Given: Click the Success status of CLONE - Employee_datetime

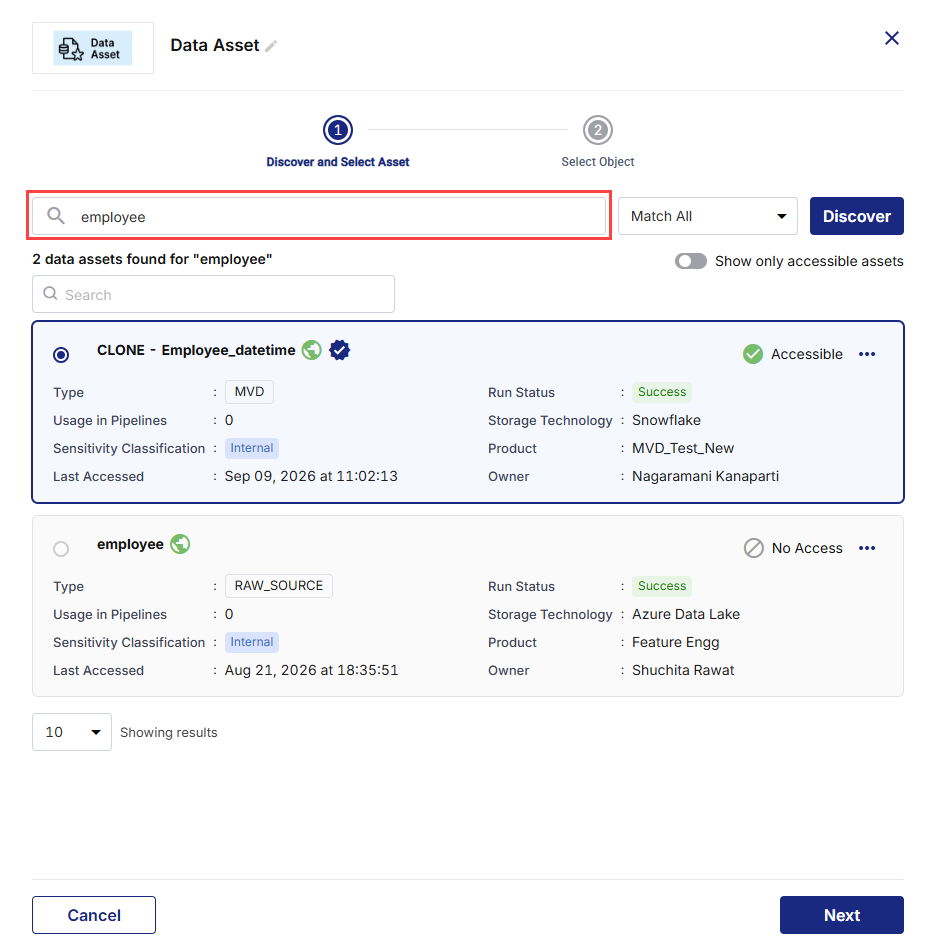Looking at the screenshot, I should click(662, 392).
